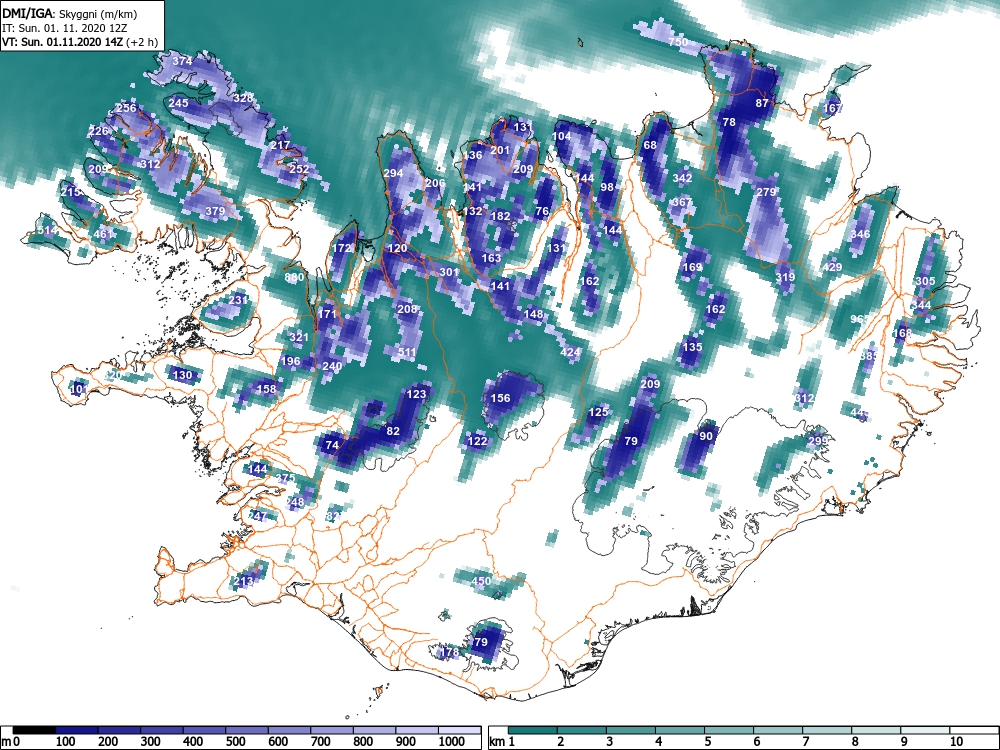Click the 279 visibility value

tap(767, 192)
